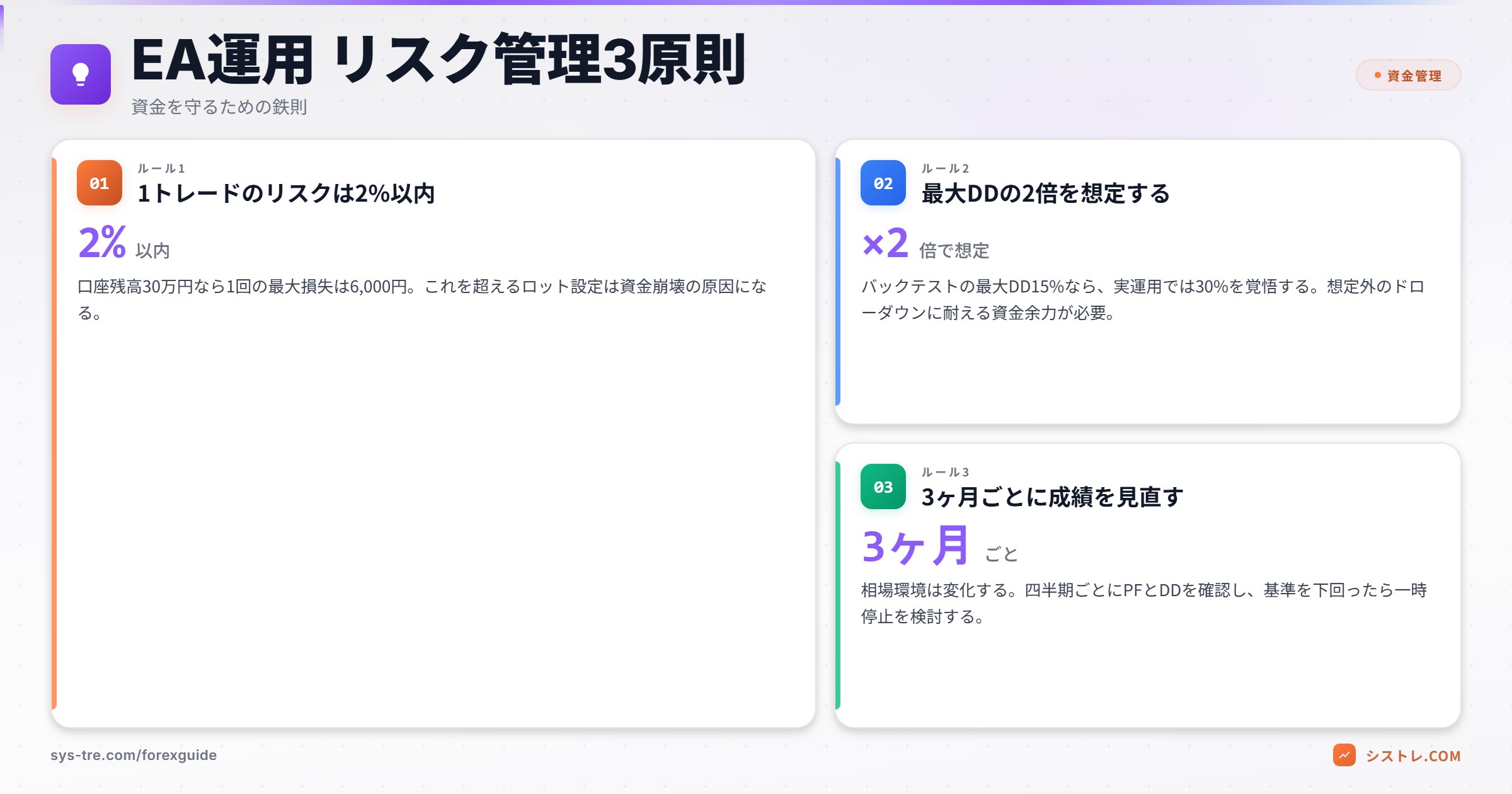Screen dimensions: 1512x794
Task: Open the sys-tre.com/forexguide link
Action: [x=134, y=754]
